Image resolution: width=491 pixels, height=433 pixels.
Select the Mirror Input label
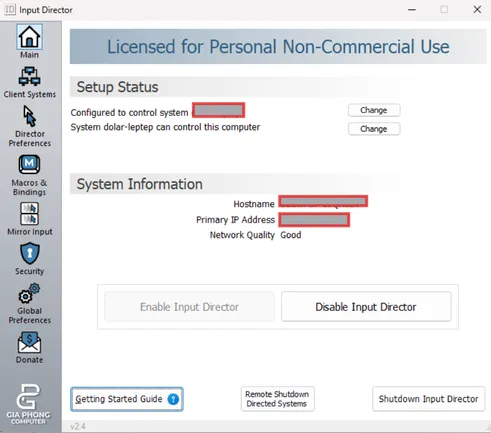30,232
